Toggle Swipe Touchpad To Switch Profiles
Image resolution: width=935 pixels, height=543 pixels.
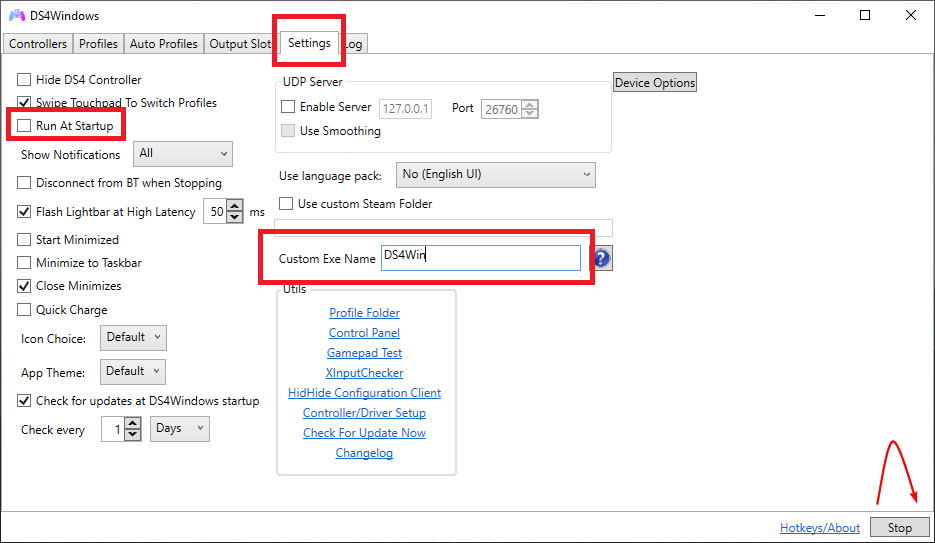point(24,103)
